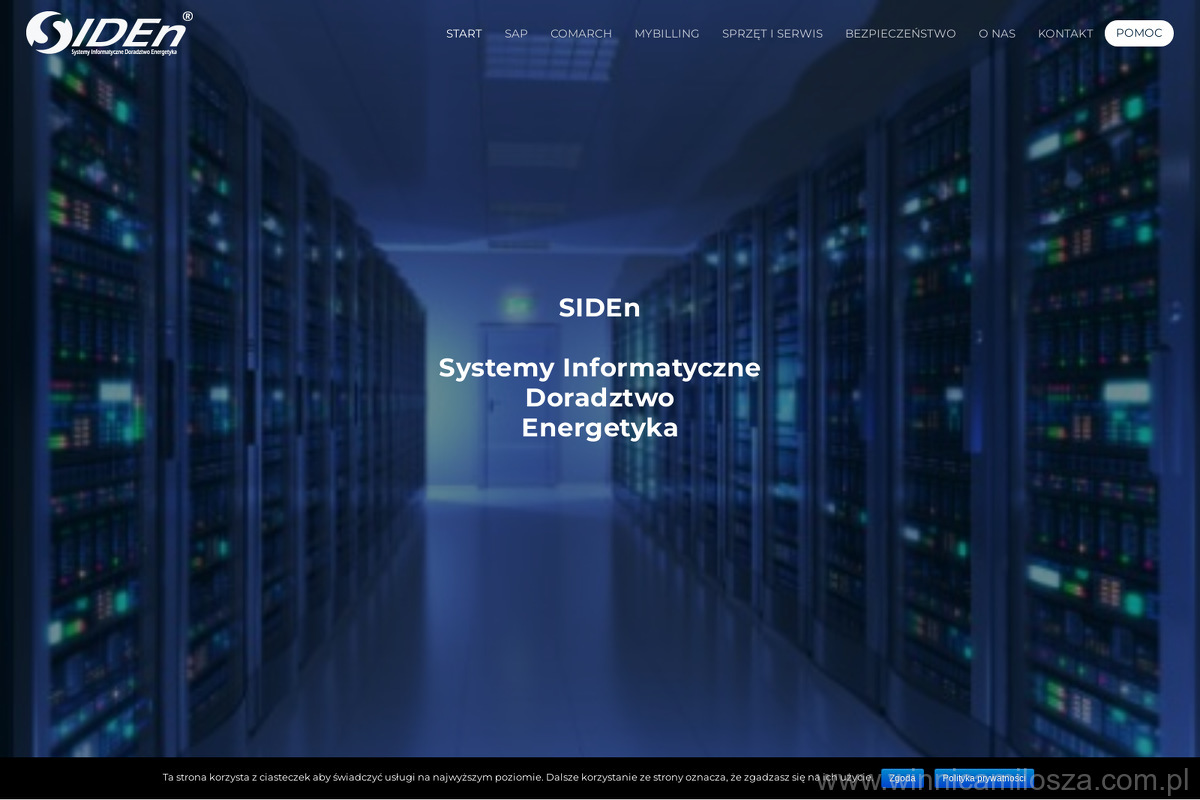Viewport: 1200px width, 800px height.
Task: Click the Systemy Informatyczne headline text
Action: (x=599, y=368)
